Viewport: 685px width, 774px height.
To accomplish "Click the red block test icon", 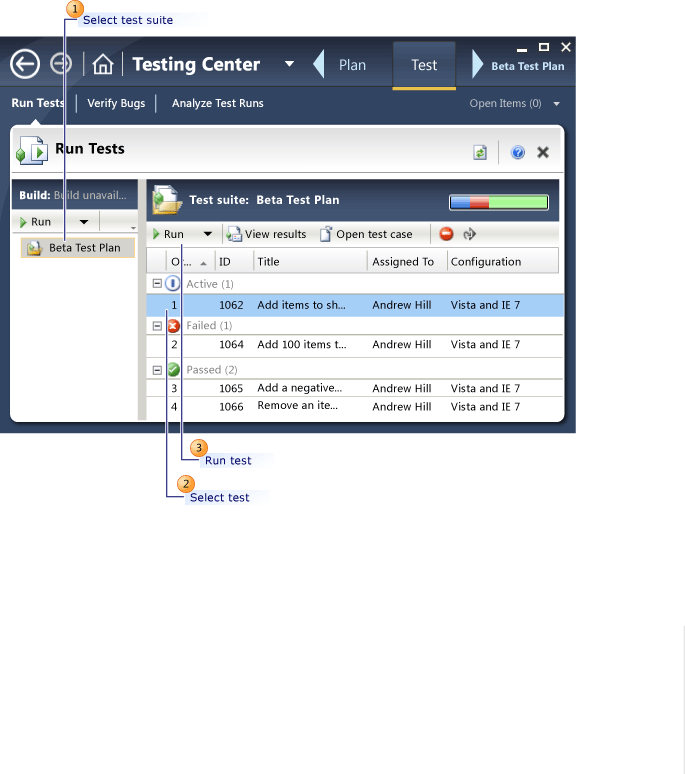I will point(446,233).
